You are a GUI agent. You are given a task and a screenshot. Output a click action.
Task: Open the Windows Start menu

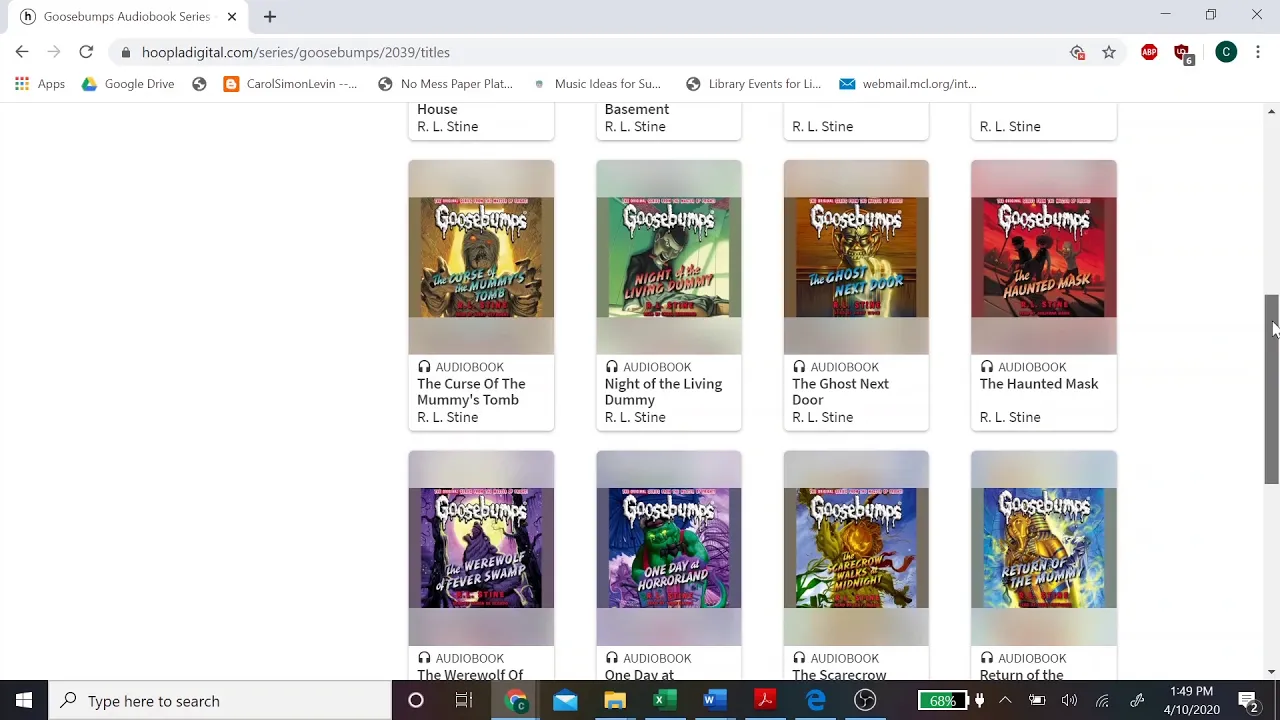(24, 701)
